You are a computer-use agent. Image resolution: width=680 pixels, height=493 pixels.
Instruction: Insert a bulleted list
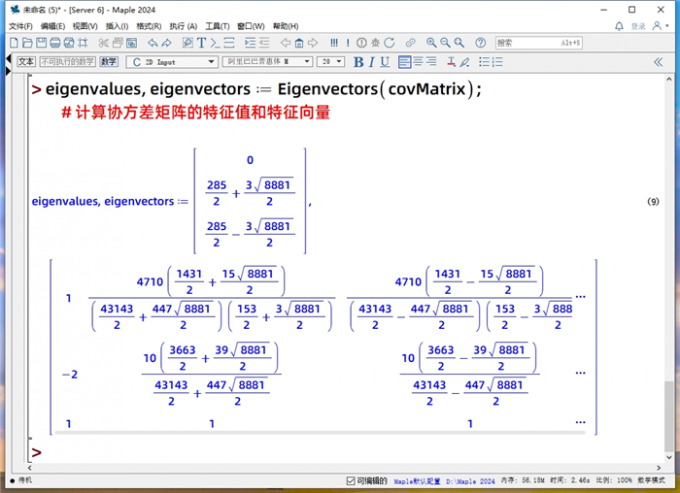[x=484, y=62]
